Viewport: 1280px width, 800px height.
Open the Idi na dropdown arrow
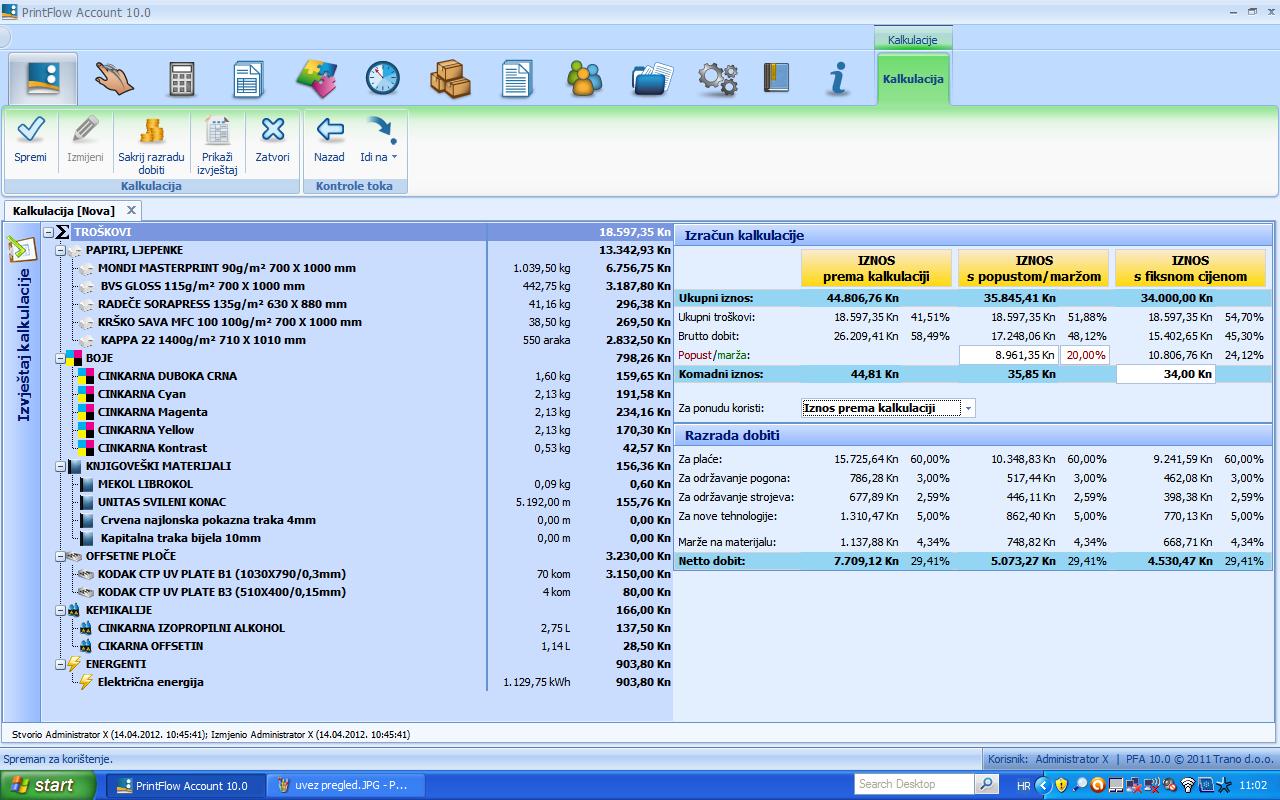[394, 157]
